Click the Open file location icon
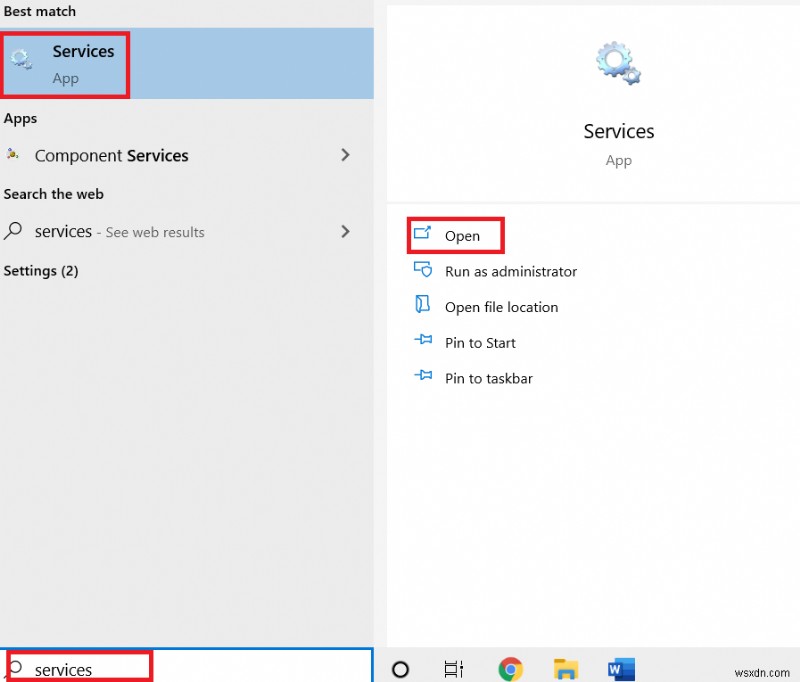 422,304
